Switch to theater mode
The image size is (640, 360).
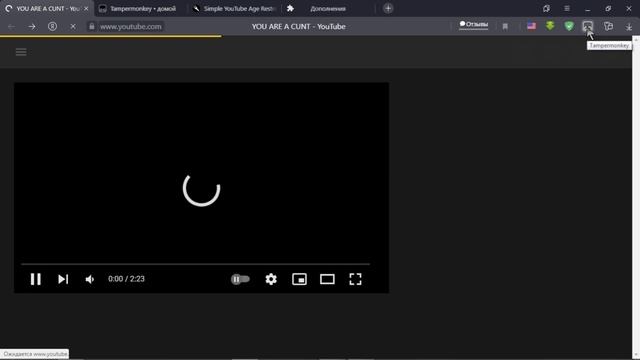[327, 279]
